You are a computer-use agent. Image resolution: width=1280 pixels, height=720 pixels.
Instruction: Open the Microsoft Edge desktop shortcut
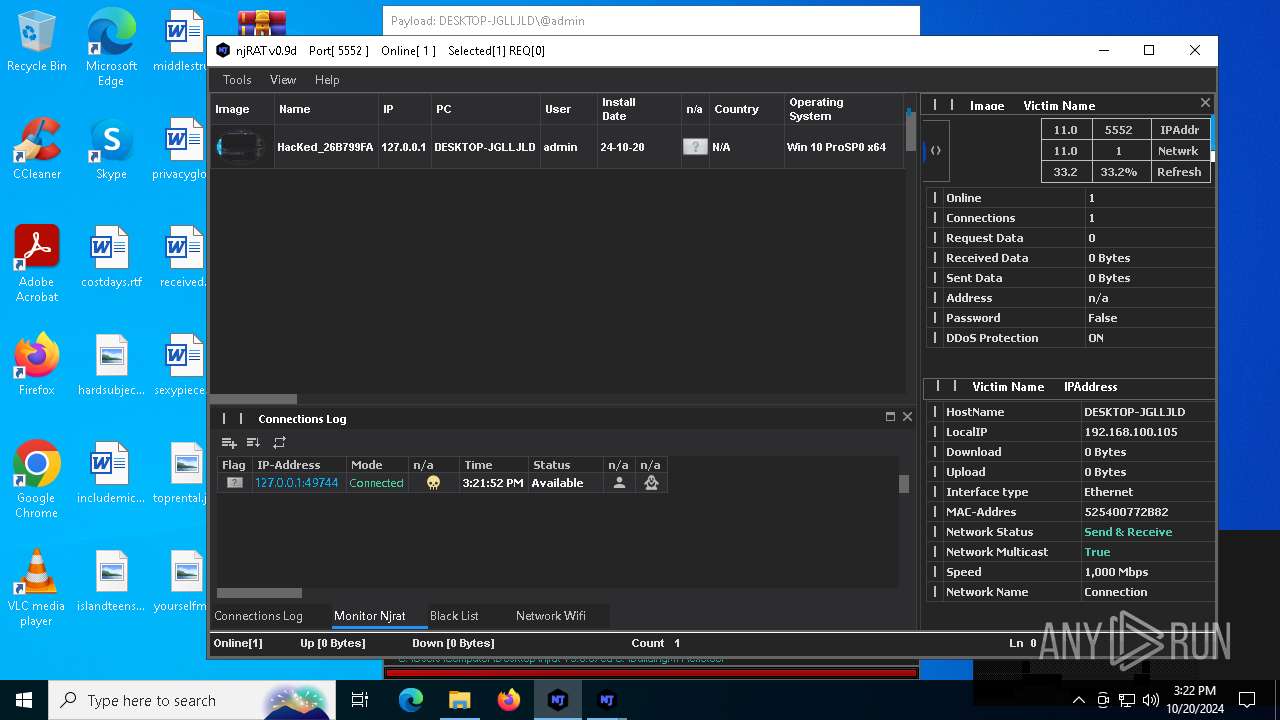tap(111, 48)
